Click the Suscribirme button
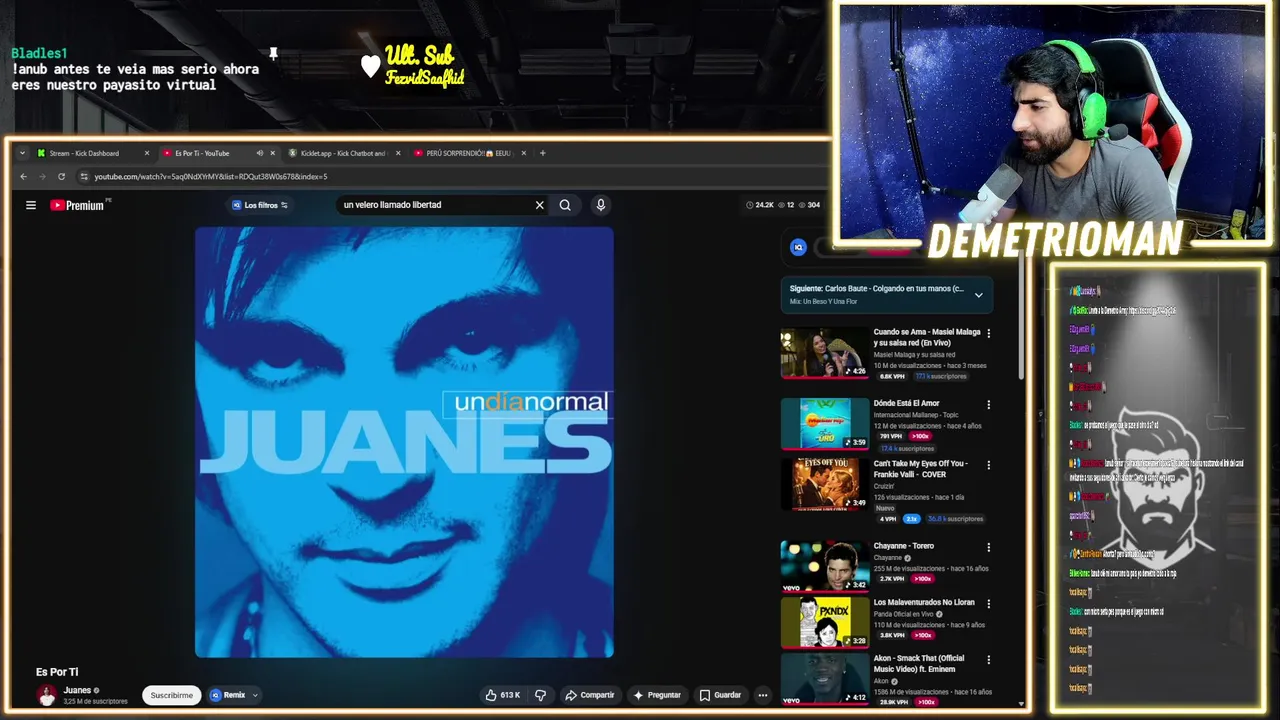The height and width of the screenshot is (720, 1280). point(172,695)
